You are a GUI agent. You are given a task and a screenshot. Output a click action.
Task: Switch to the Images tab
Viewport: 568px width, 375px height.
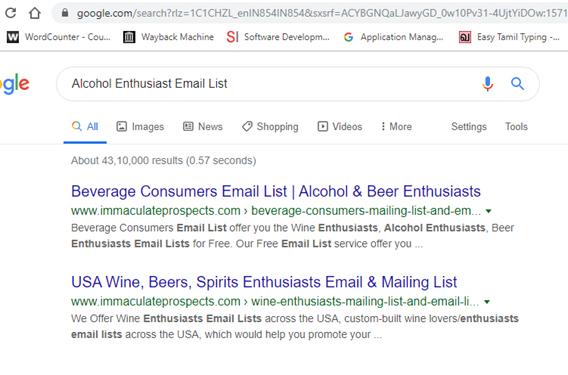[140, 126]
